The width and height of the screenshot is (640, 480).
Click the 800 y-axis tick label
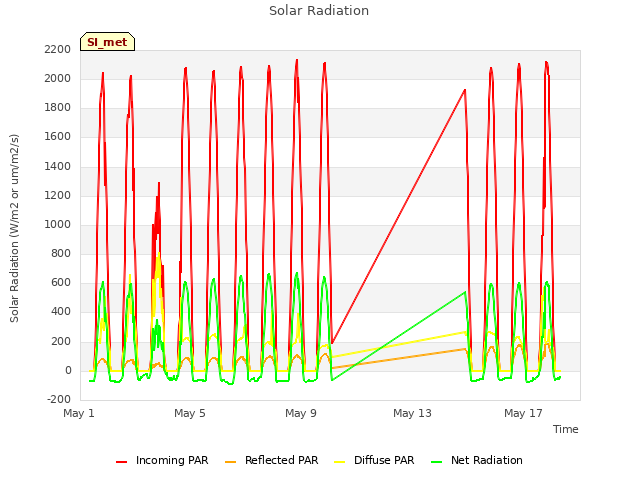[61, 253]
